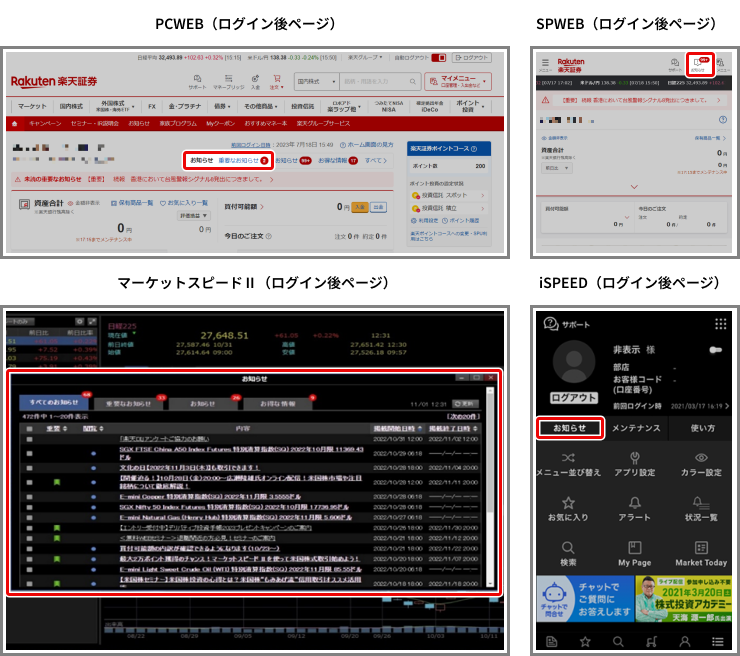Image resolution: width=740 pixels, height=656 pixels.
Task: Open 評価損益 dropdown in PCWEB assets panel
Action: [193, 216]
